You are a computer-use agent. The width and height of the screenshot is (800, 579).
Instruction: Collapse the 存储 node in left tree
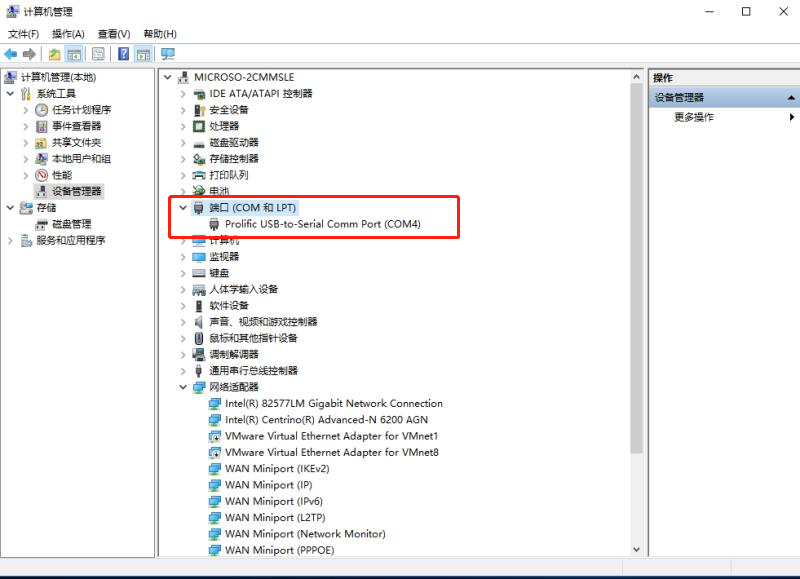tap(10, 208)
